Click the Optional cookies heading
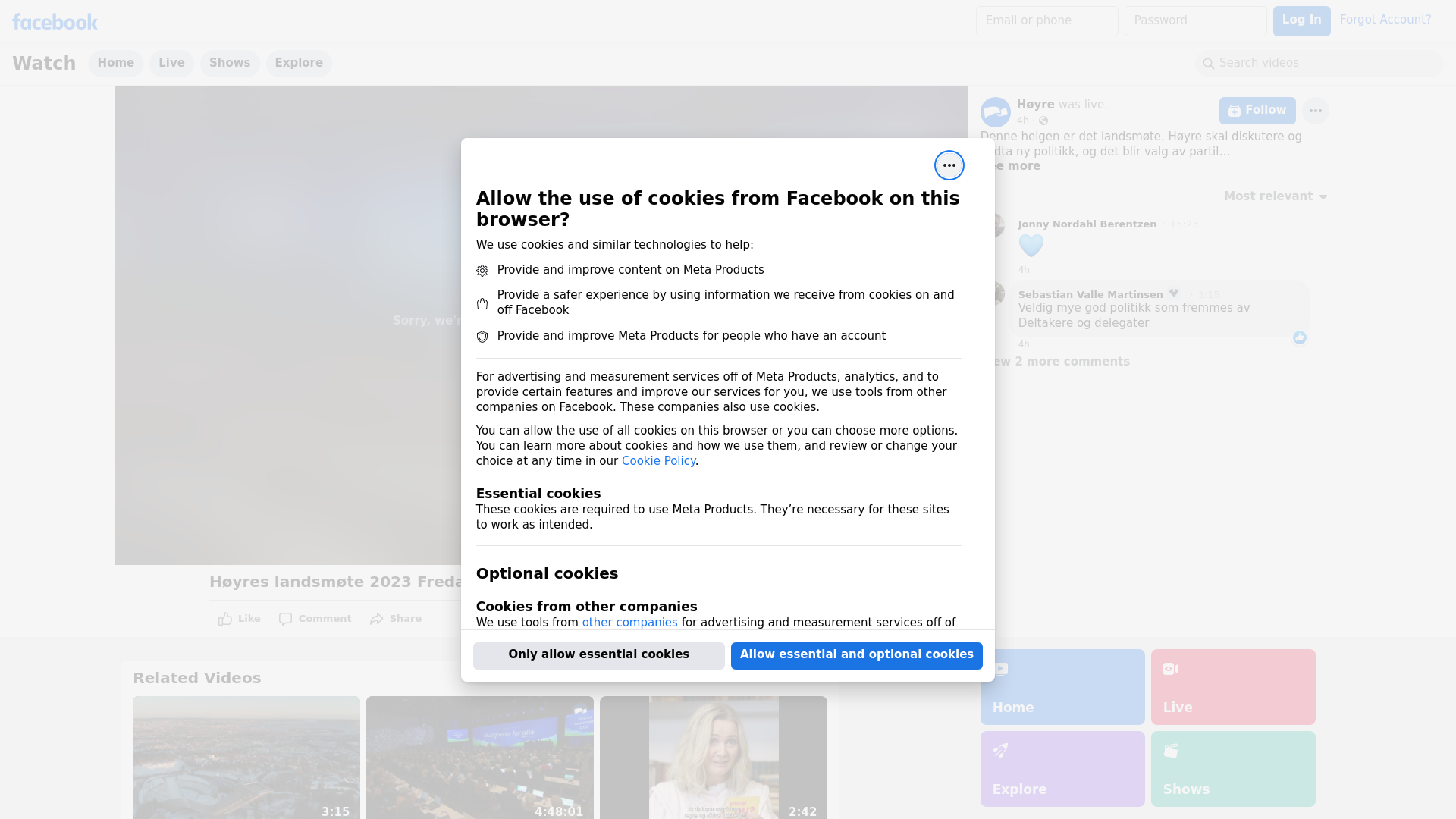This screenshot has width=1456, height=819. [547, 574]
